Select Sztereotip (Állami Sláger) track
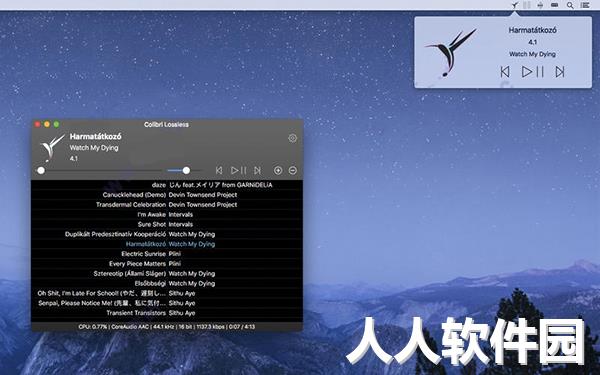 click(x=167, y=274)
